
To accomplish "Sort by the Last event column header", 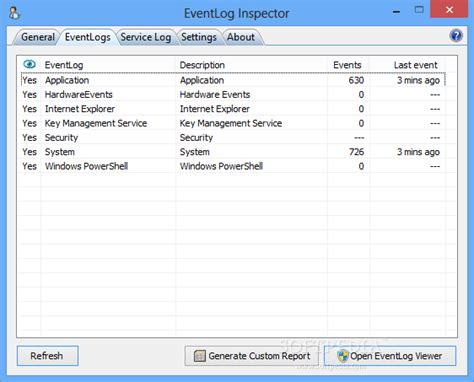I will [415, 65].
